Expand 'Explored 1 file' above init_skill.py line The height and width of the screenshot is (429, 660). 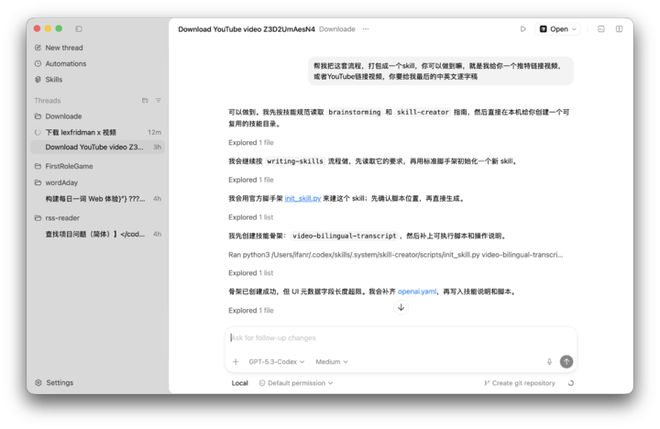[251, 180]
